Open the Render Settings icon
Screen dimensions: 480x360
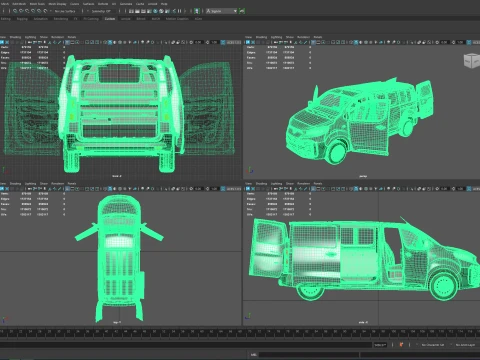point(149,11)
